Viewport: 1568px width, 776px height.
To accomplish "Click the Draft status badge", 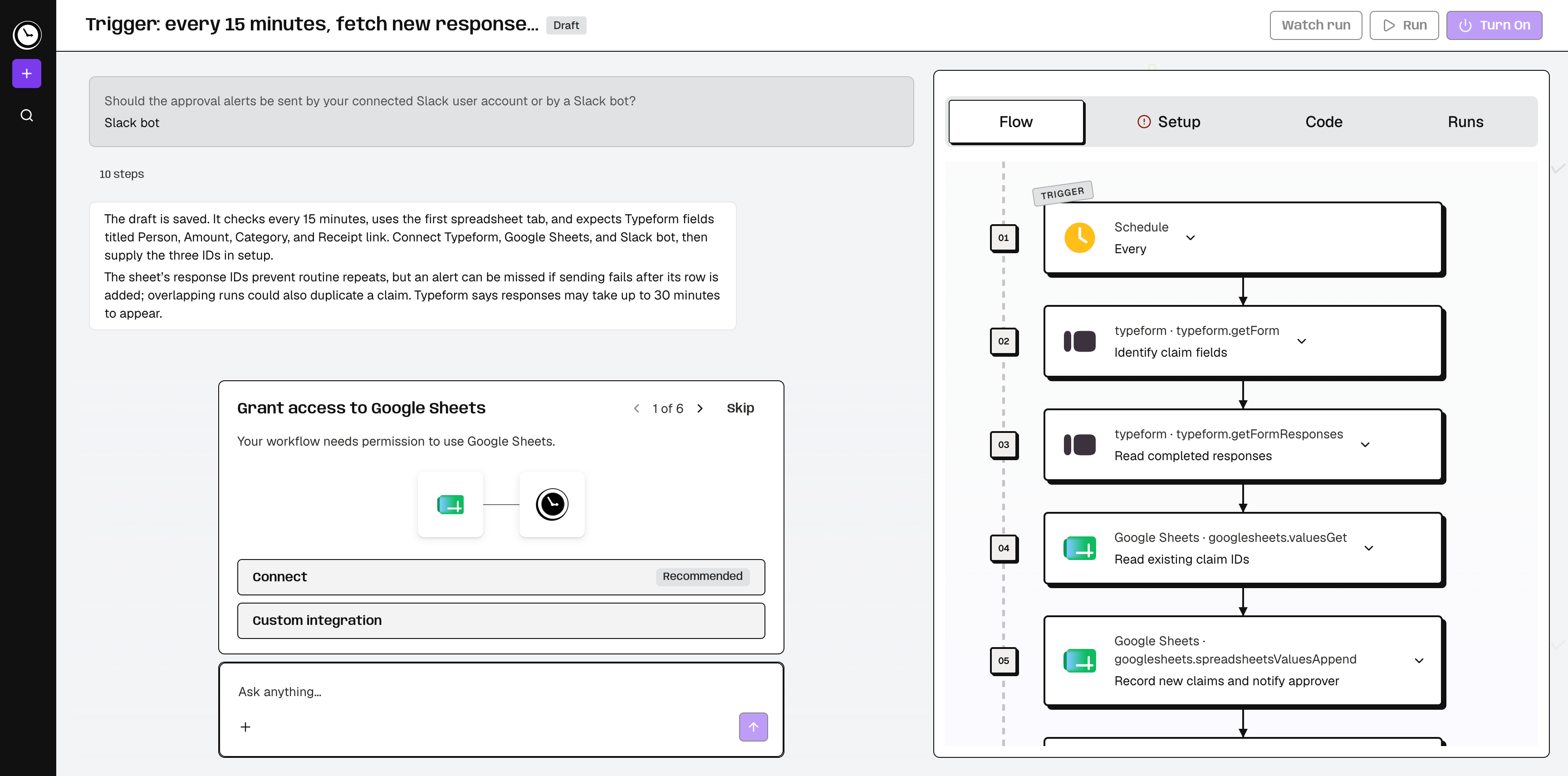I will pyautogui.click(x=566, y=25).
